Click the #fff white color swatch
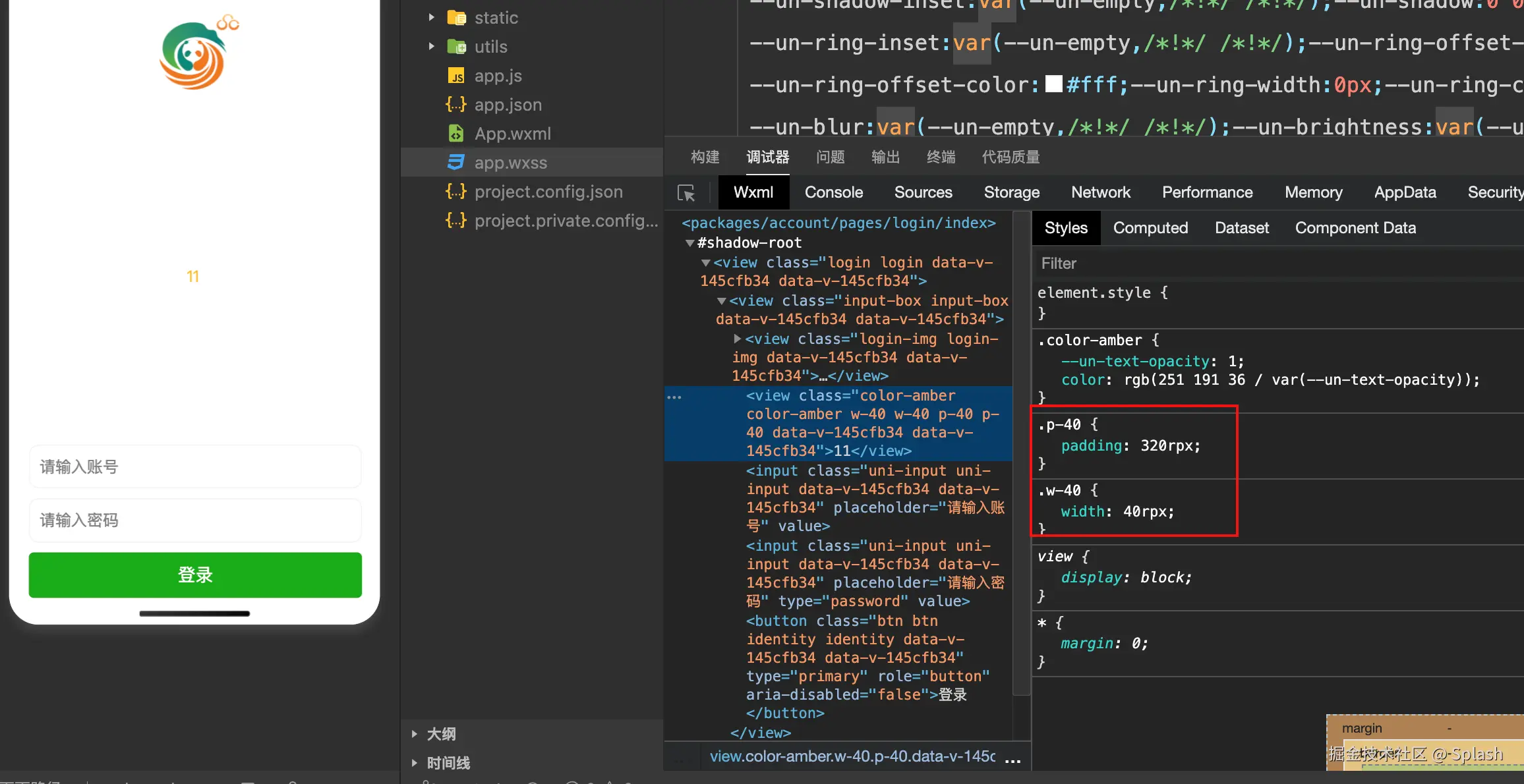Image resolution: width=1524 pixels, height=784 pixels. (1054, 84)
